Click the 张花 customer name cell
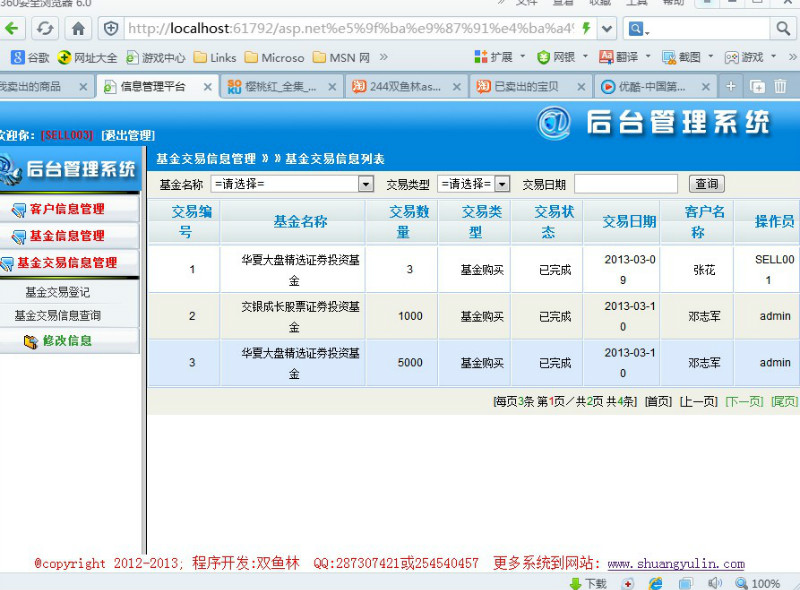 [x=697, y=269]
